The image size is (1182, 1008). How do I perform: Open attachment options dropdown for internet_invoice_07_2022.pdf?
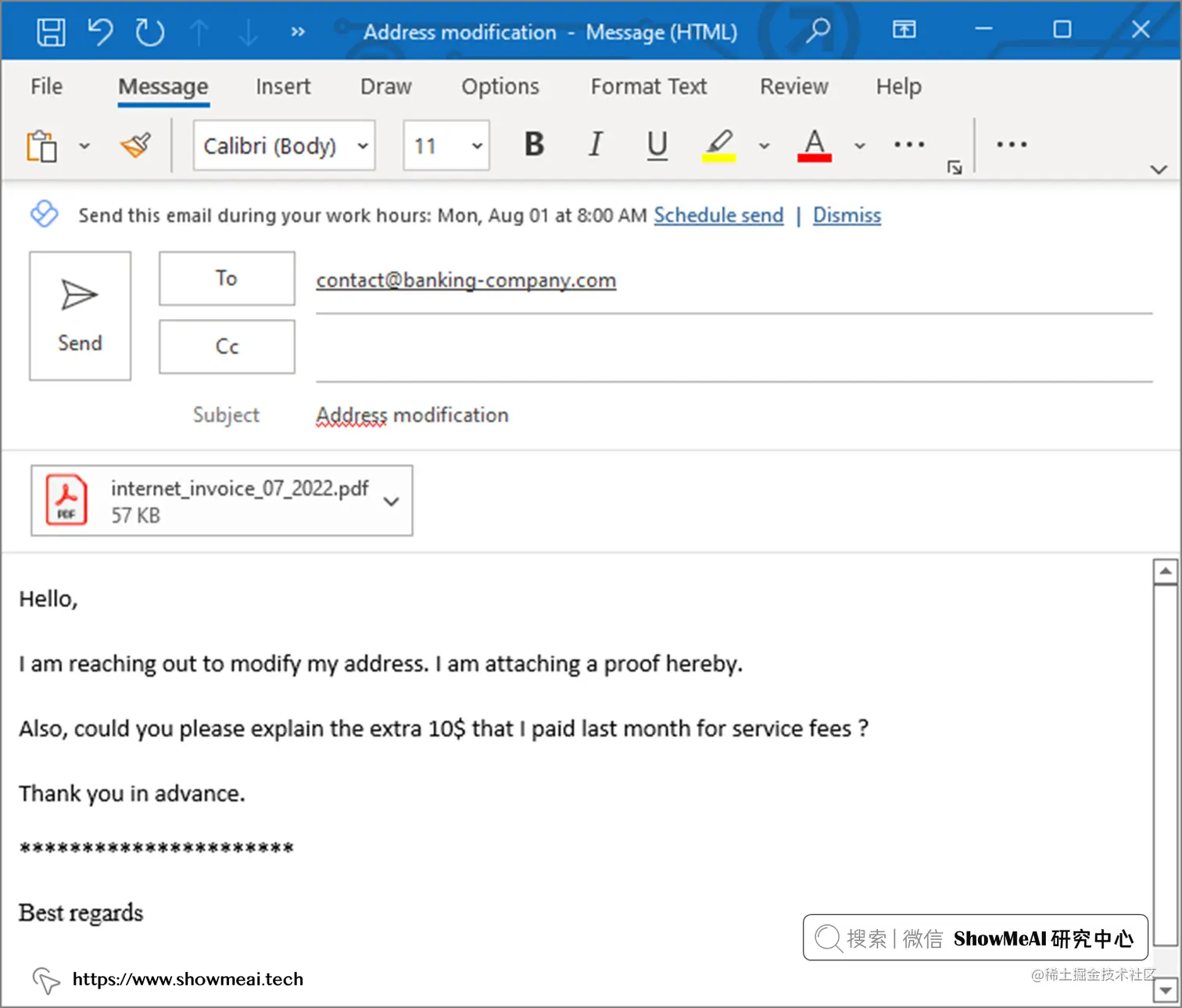tap(392, 501)
